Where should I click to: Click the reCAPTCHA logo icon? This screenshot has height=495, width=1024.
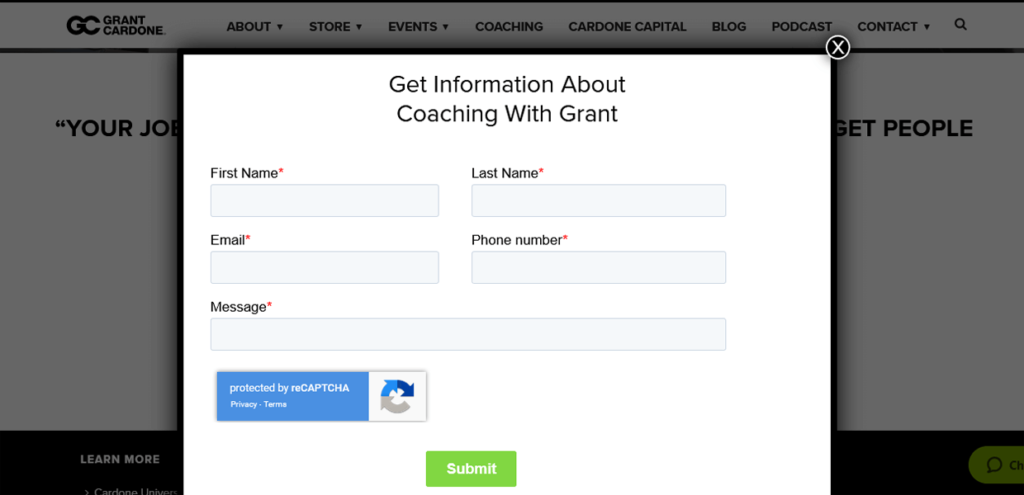[x=397, y=396]
